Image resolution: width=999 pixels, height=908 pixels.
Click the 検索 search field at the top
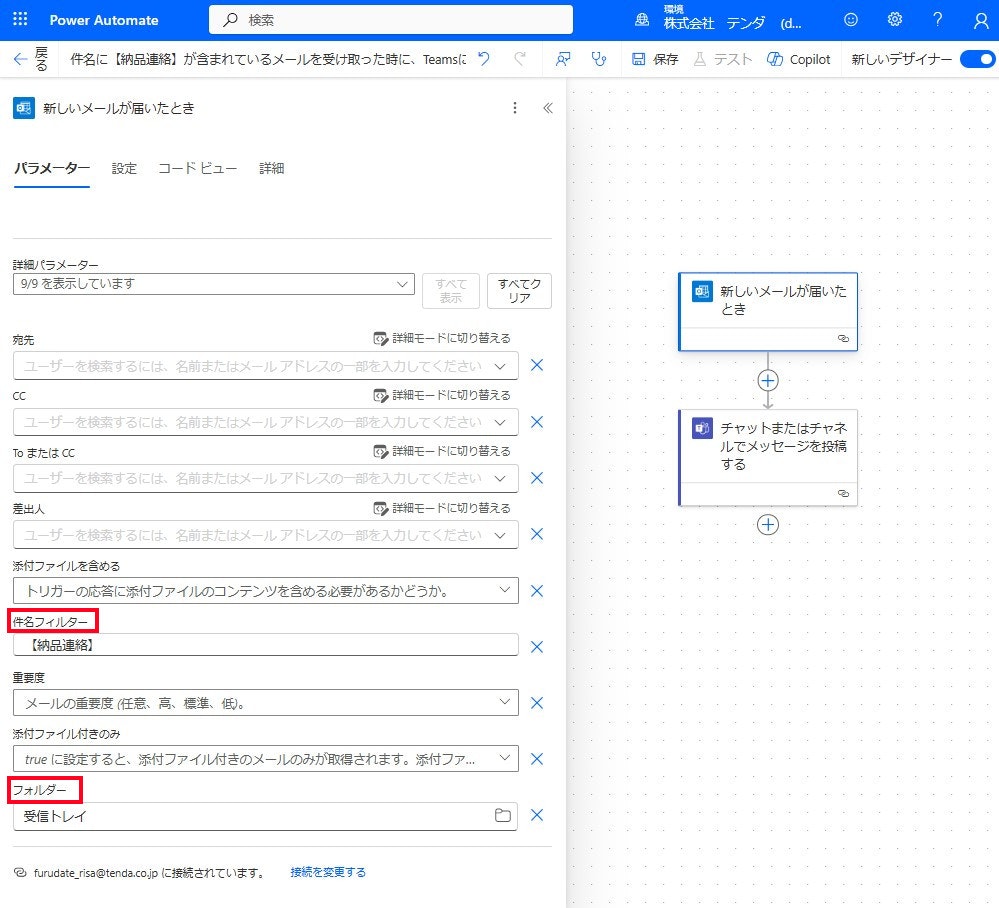tap(389, 19)
